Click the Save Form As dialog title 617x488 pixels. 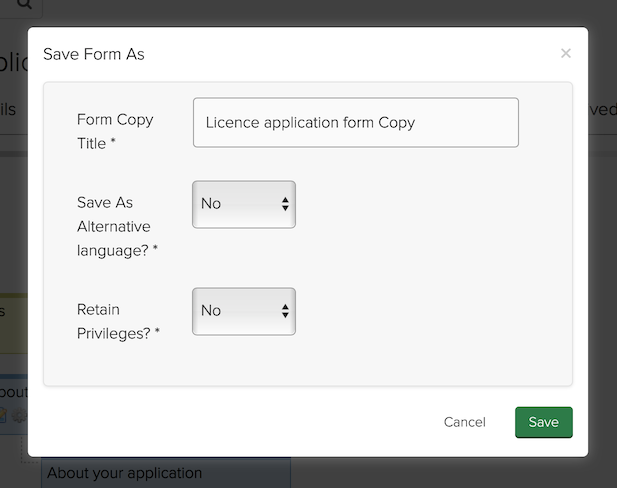pyautogui.click(x=94, y=54)
